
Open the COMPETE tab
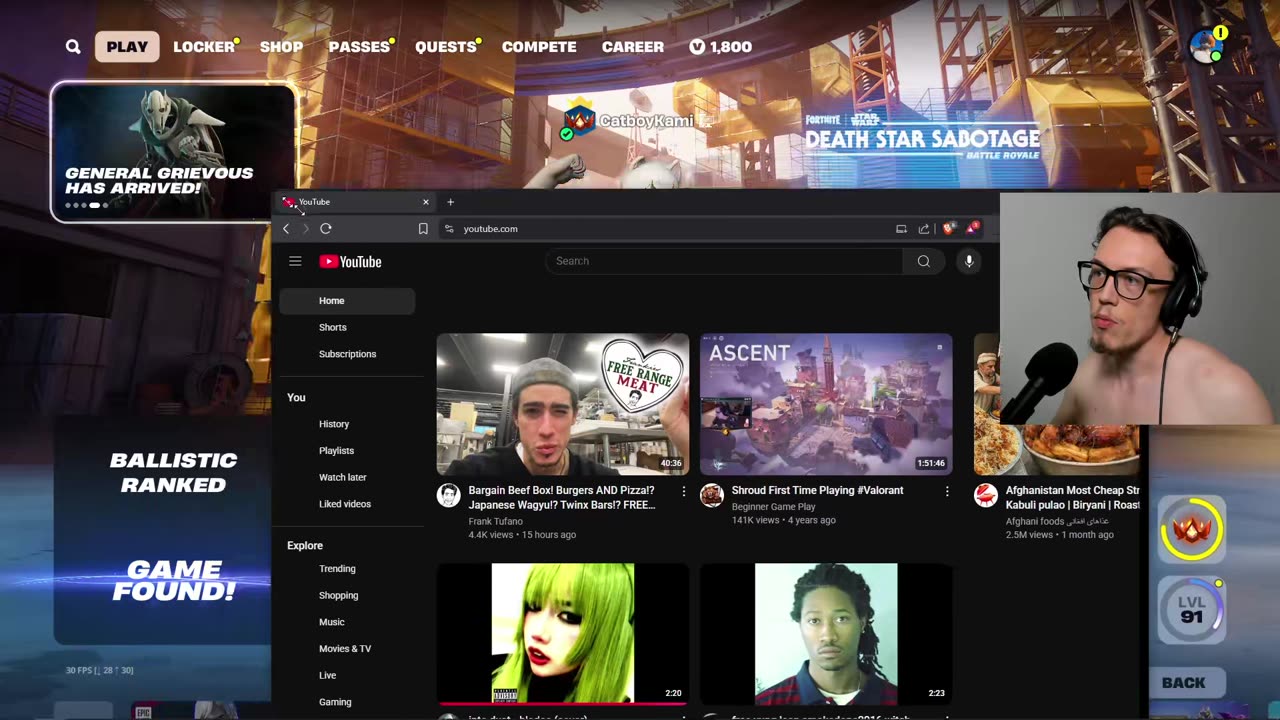coord(539,46)
